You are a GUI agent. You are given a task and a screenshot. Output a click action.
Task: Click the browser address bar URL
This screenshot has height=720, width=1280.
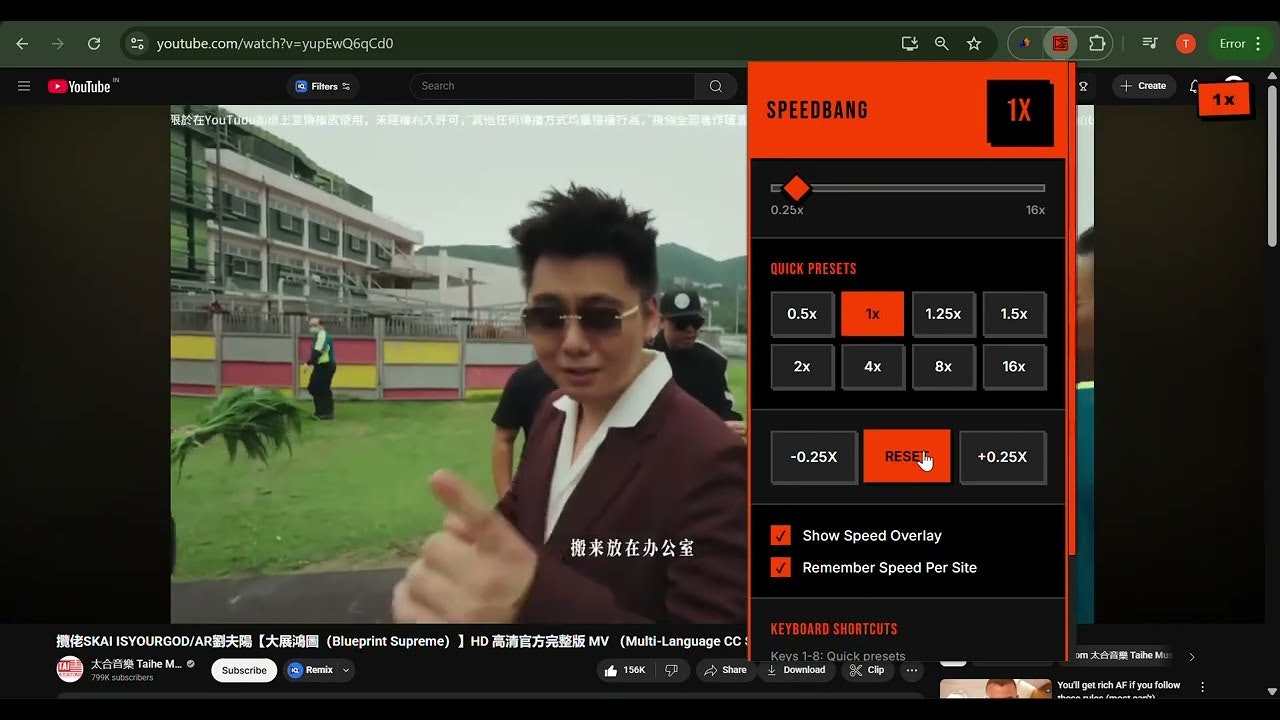coord(275,44)
